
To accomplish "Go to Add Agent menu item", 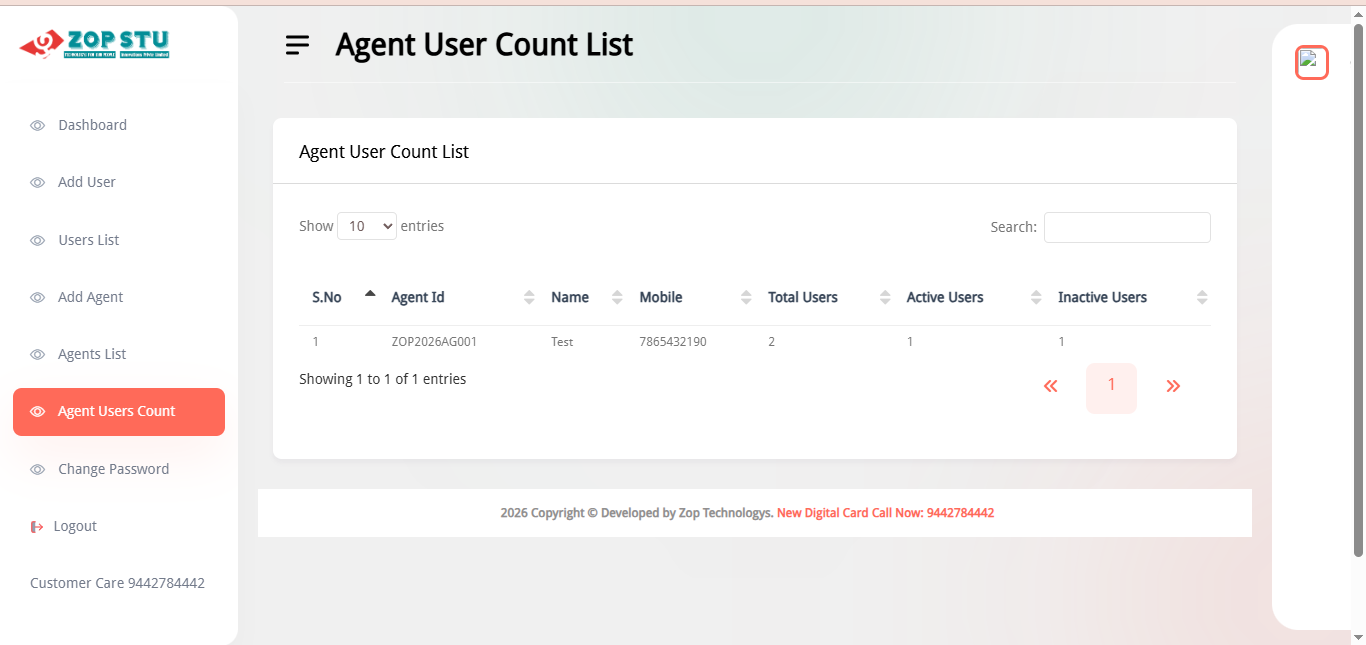I will click(x=90, y=297).
